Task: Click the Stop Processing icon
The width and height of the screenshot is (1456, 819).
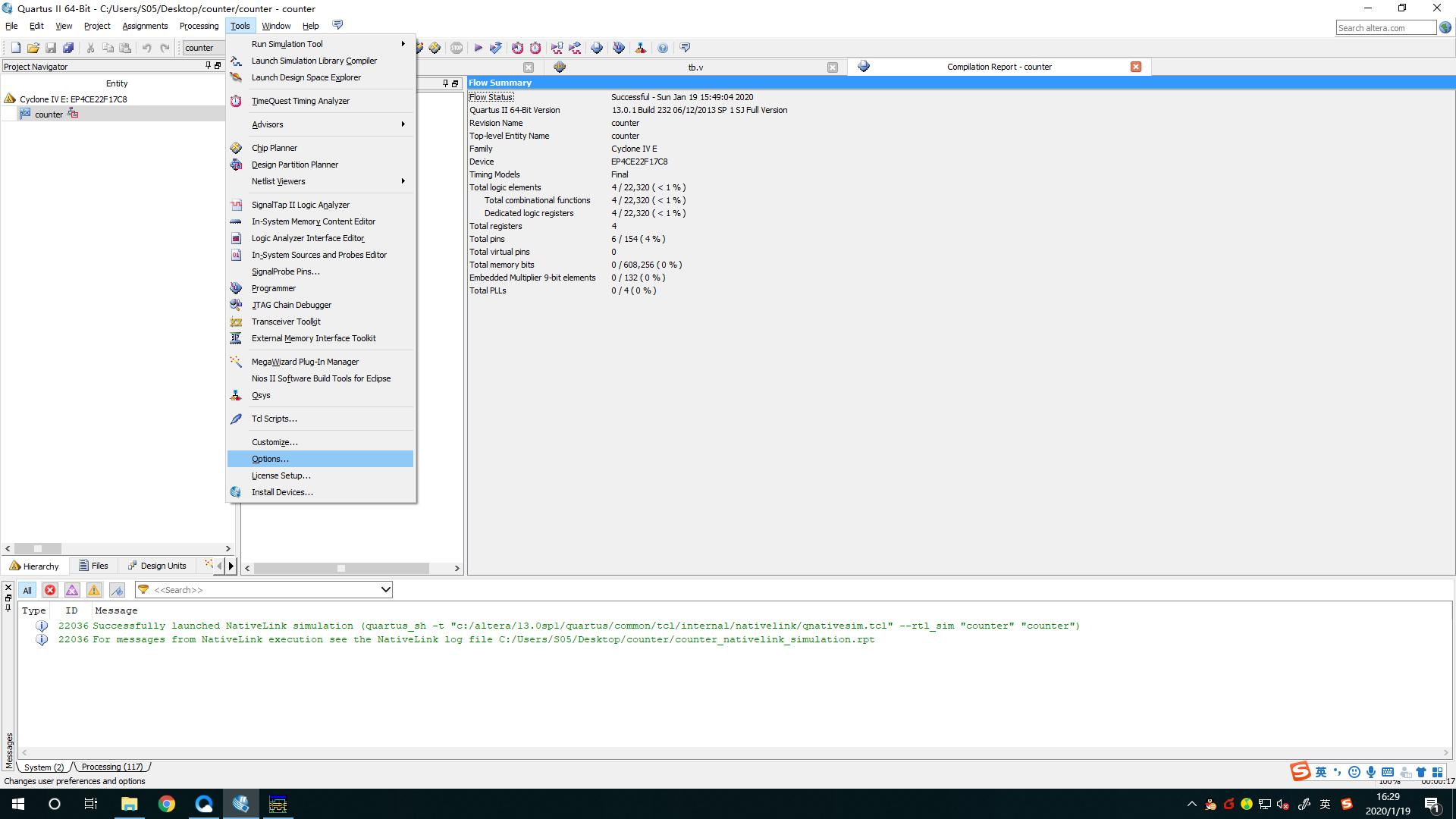Action: coord(457,48)
